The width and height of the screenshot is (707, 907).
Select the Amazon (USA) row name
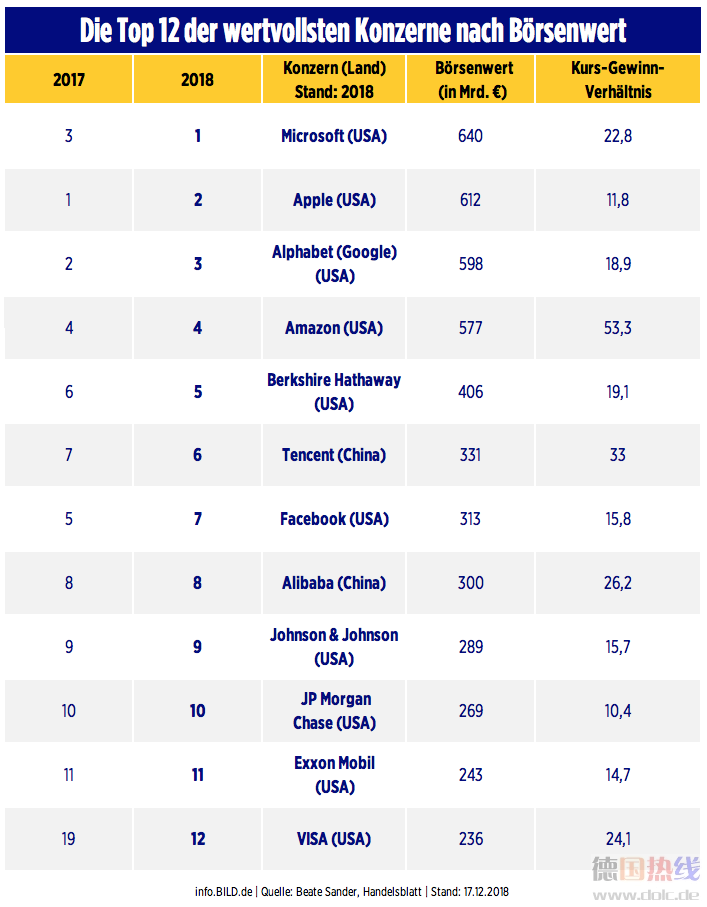[334, 328]
